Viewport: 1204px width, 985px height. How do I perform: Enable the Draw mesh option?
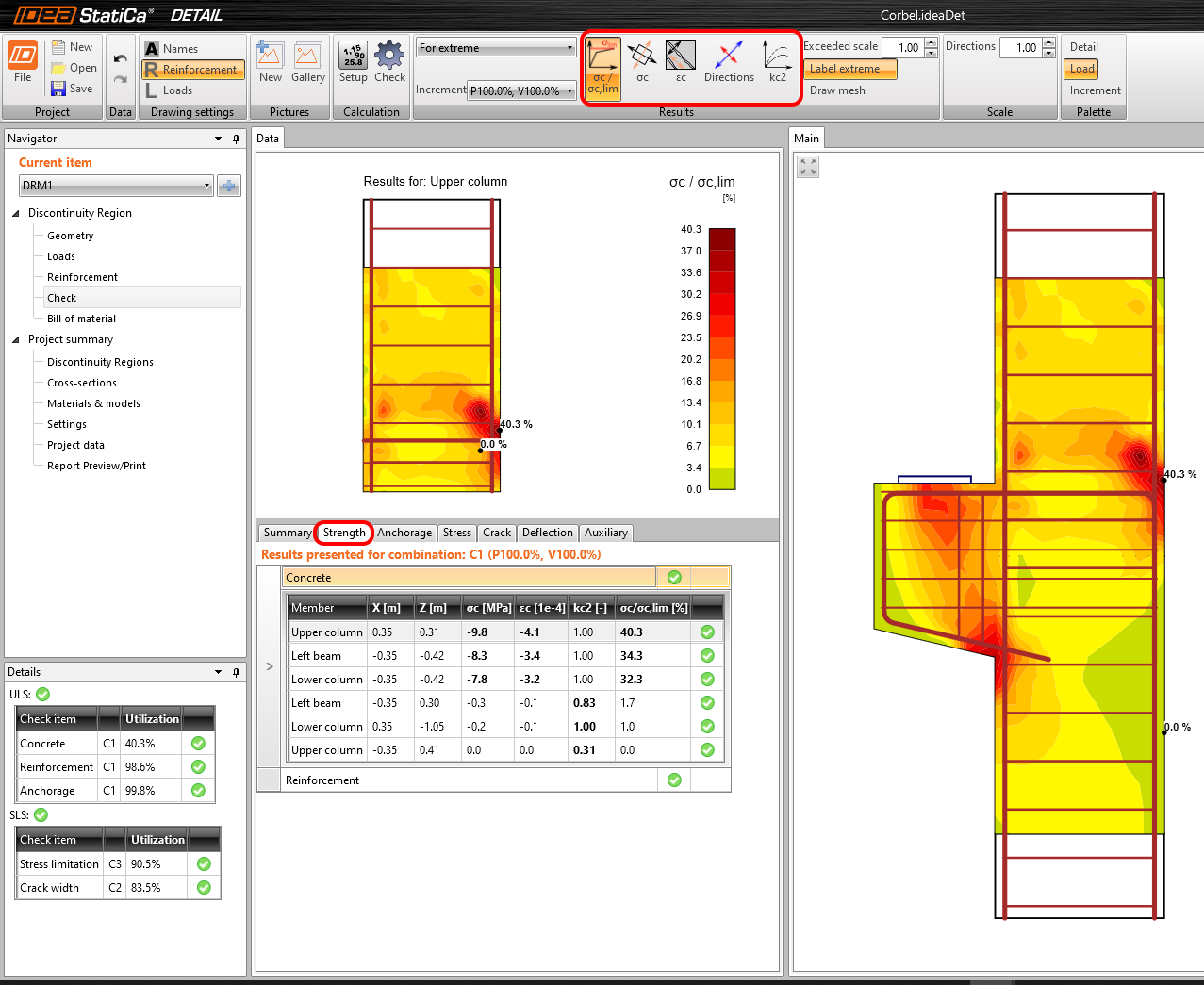point(837,90)
